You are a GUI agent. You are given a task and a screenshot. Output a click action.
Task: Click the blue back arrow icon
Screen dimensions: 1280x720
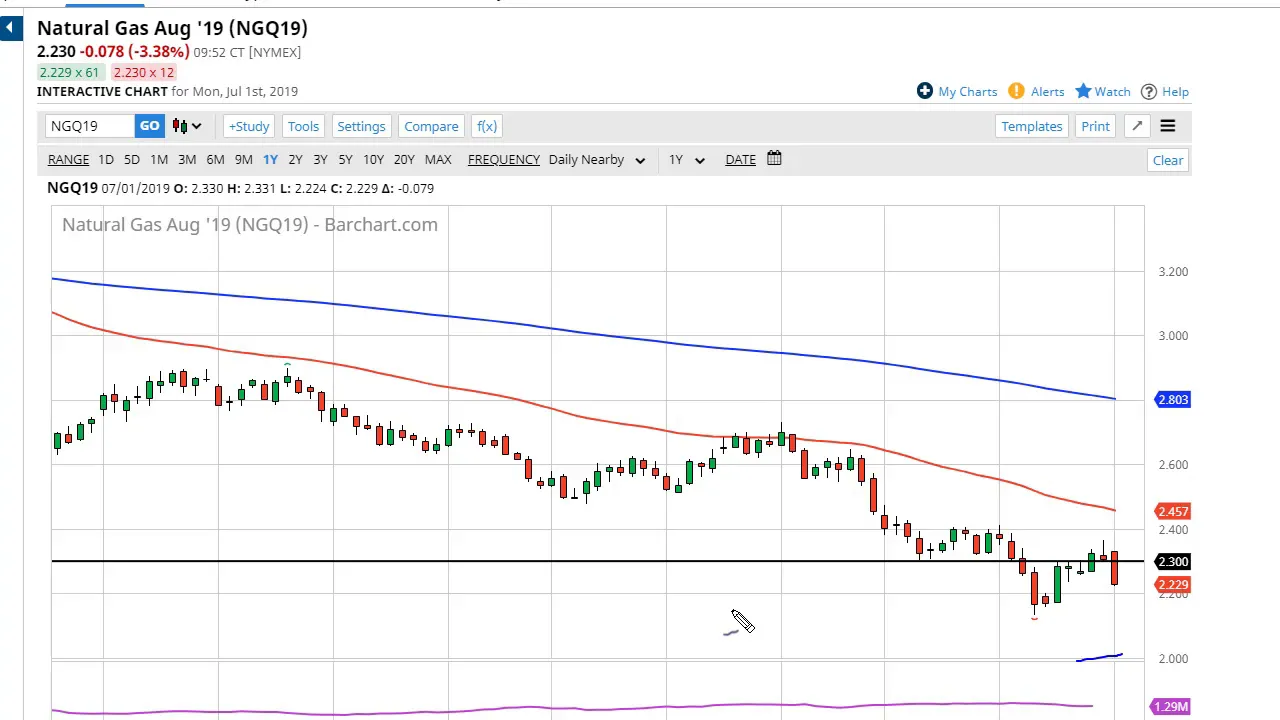pos(11,28)
